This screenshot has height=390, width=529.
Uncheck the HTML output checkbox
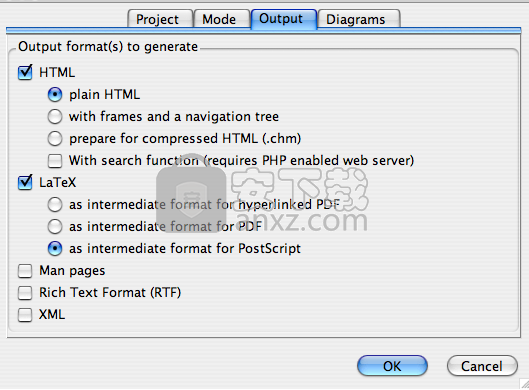coord(25,72)
